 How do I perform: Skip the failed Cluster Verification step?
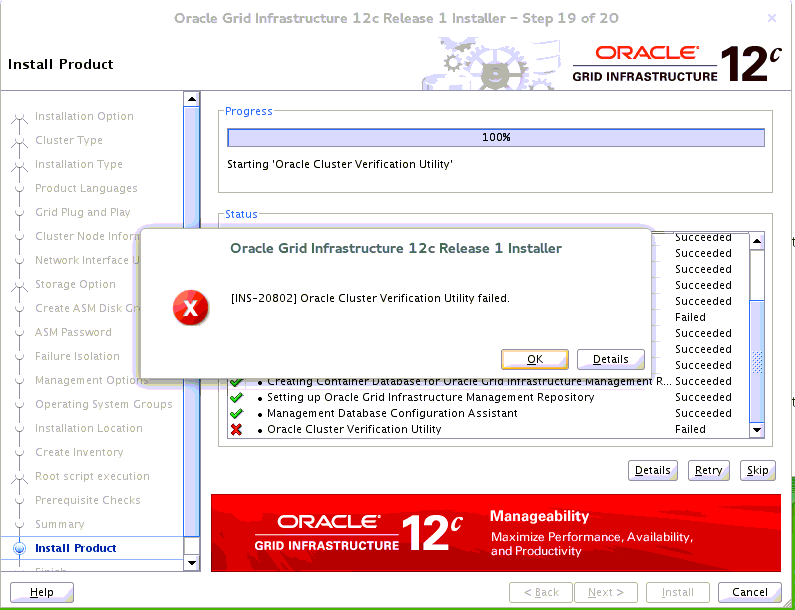(757, 471)
